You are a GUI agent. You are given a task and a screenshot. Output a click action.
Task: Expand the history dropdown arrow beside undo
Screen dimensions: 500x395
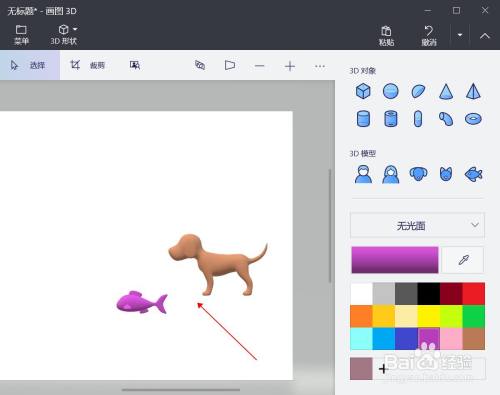pos(460,35)
